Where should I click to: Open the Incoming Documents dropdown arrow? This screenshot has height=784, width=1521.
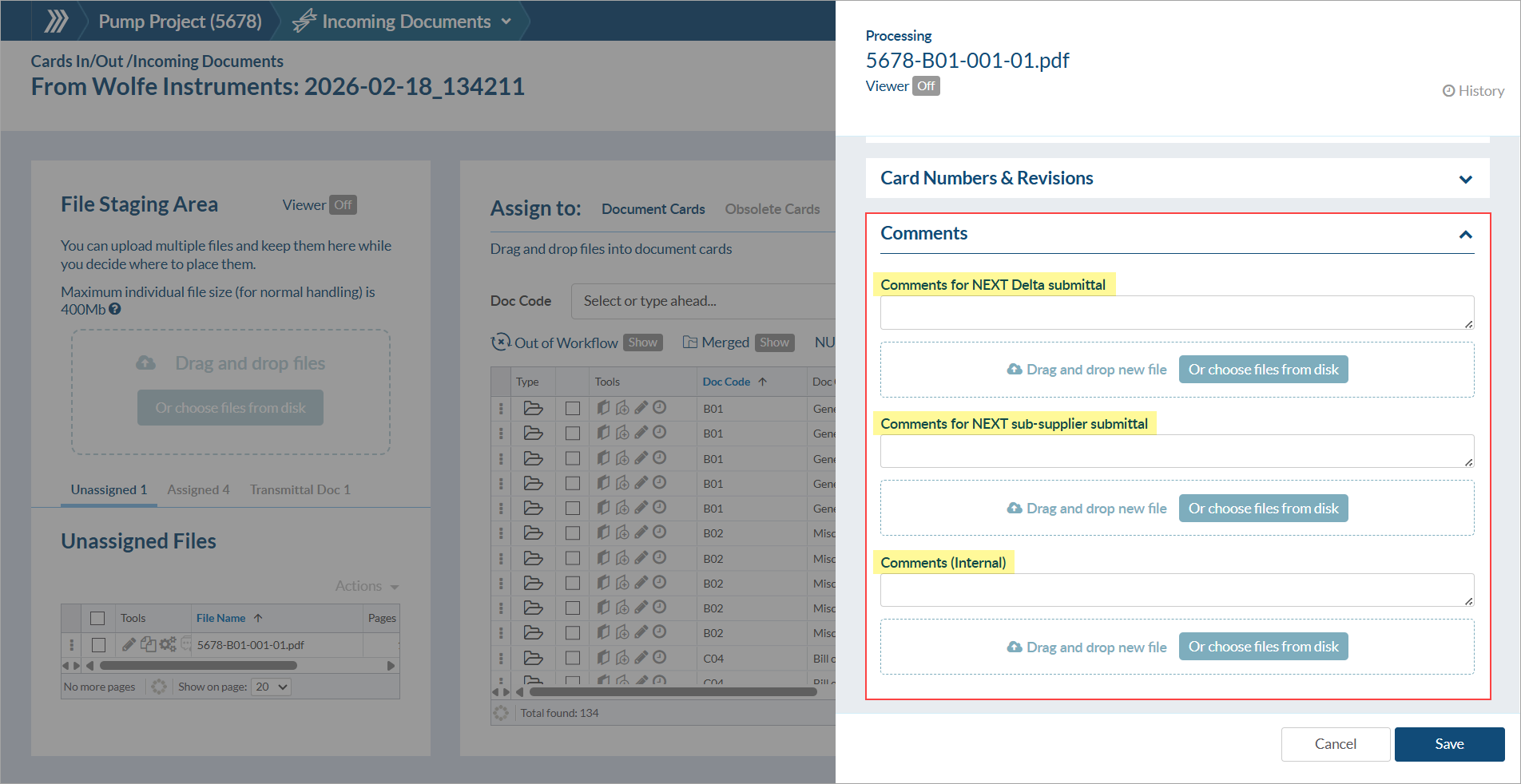(506, 22)
